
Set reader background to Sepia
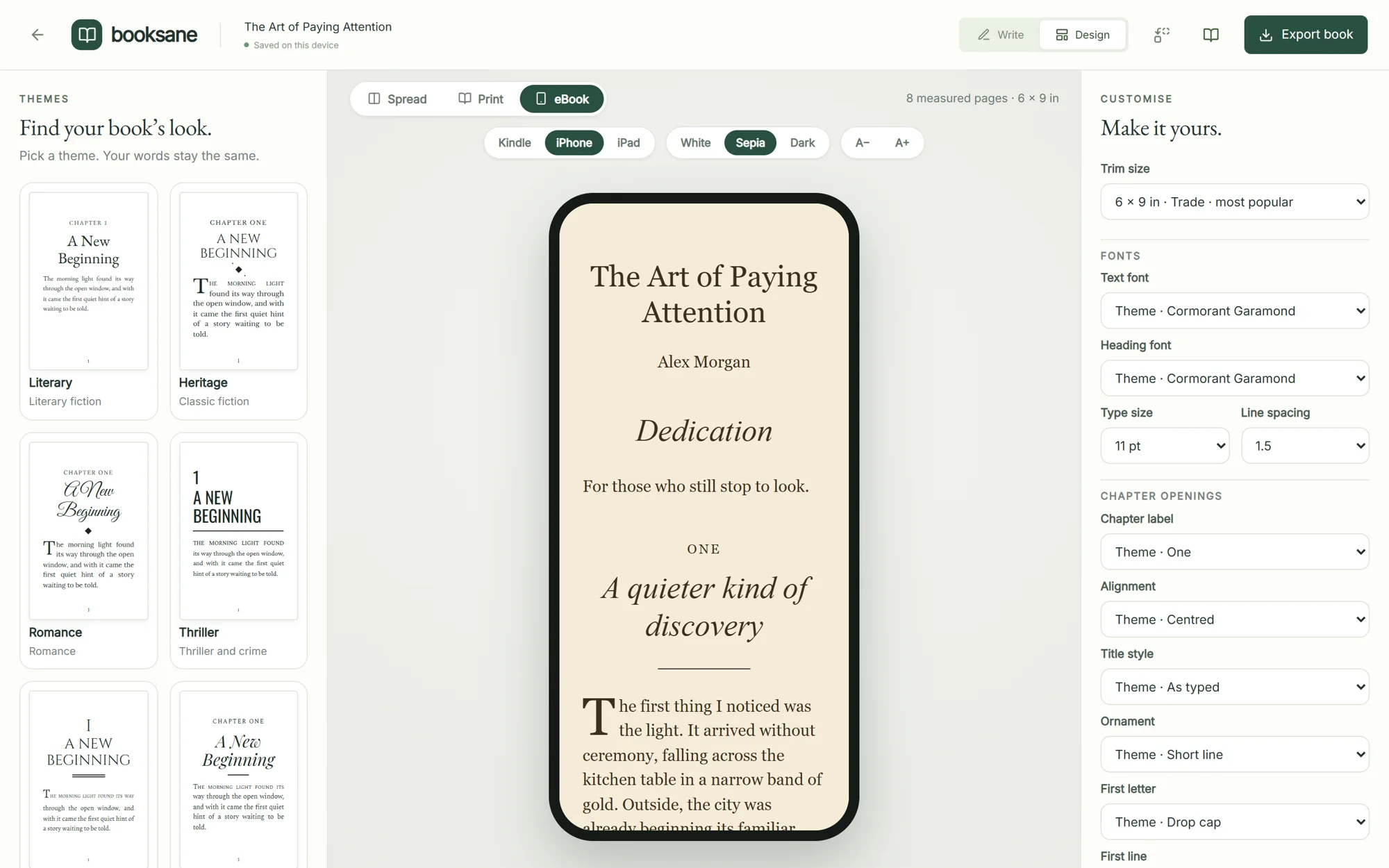click(x=750, y=142)
